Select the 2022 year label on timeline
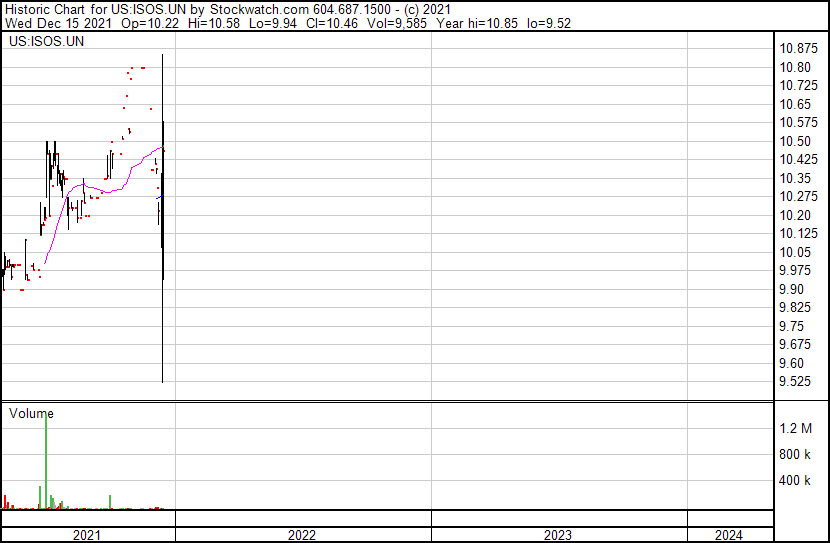Viewport: 830px width, 543px height. tap(302, 535)
